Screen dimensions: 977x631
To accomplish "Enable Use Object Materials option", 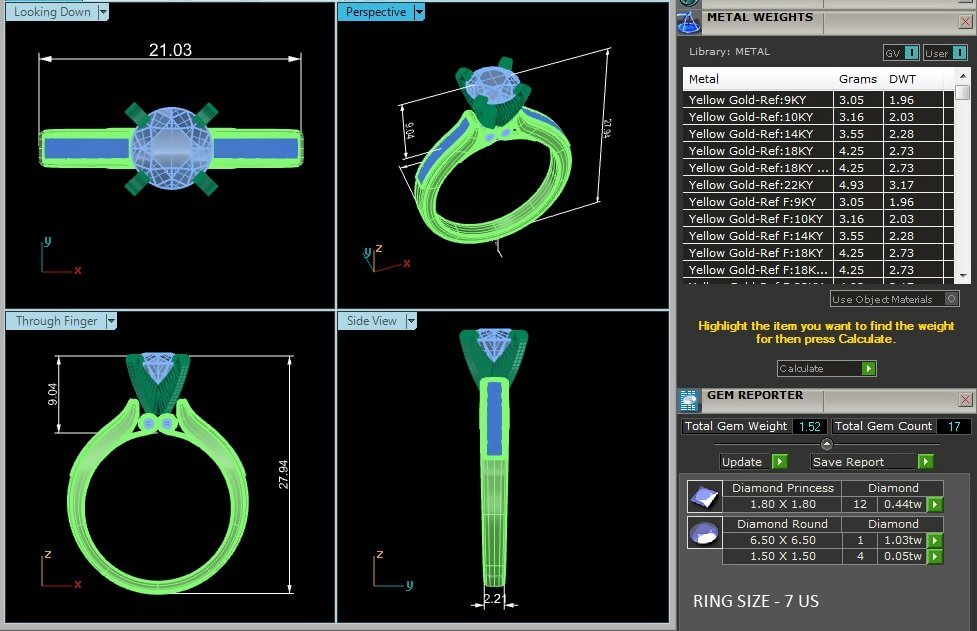I will [x=951, y=299].
